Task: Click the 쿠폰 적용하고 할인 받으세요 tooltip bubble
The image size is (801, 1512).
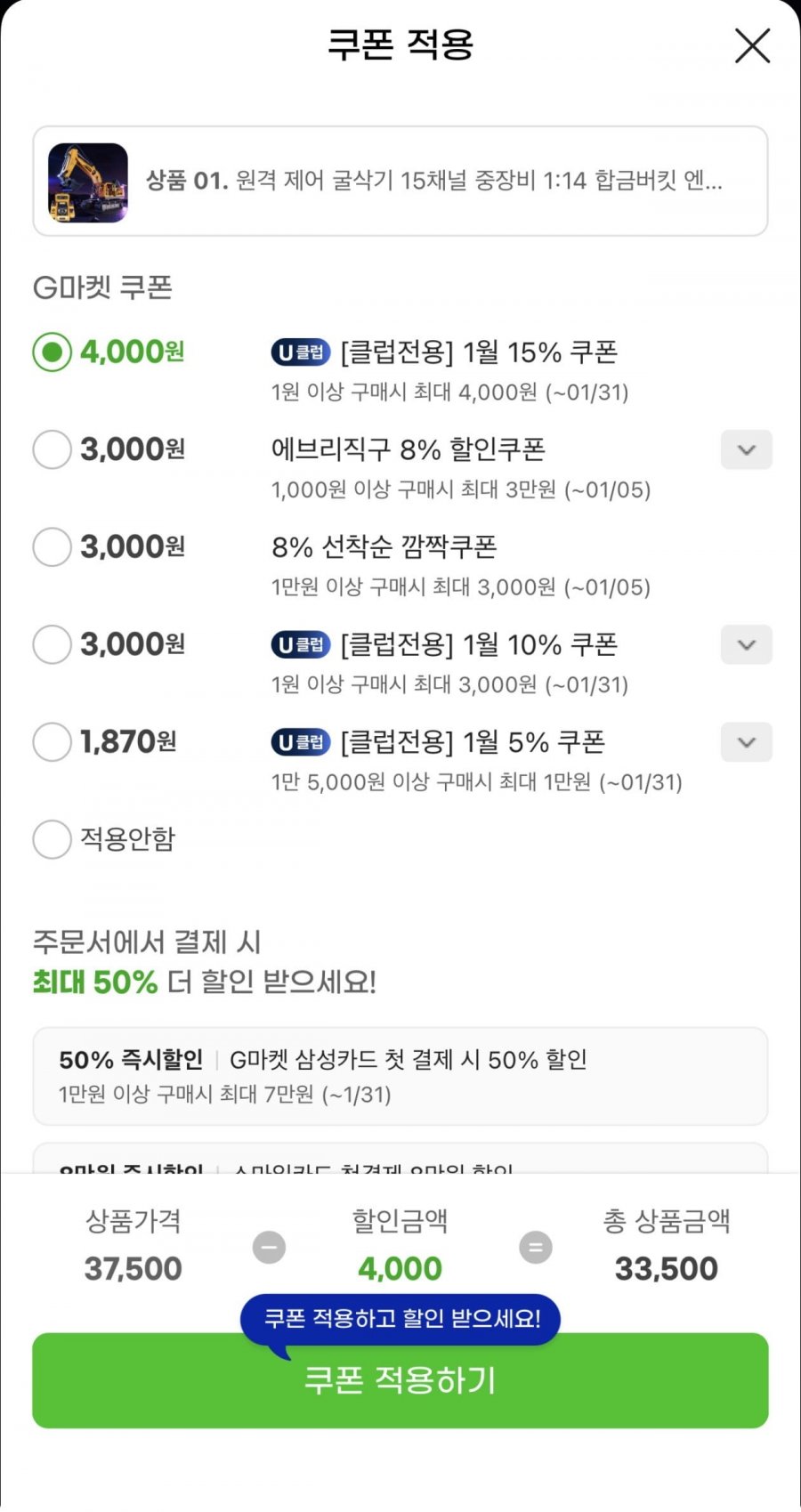Action: [x=401, y=1318]
